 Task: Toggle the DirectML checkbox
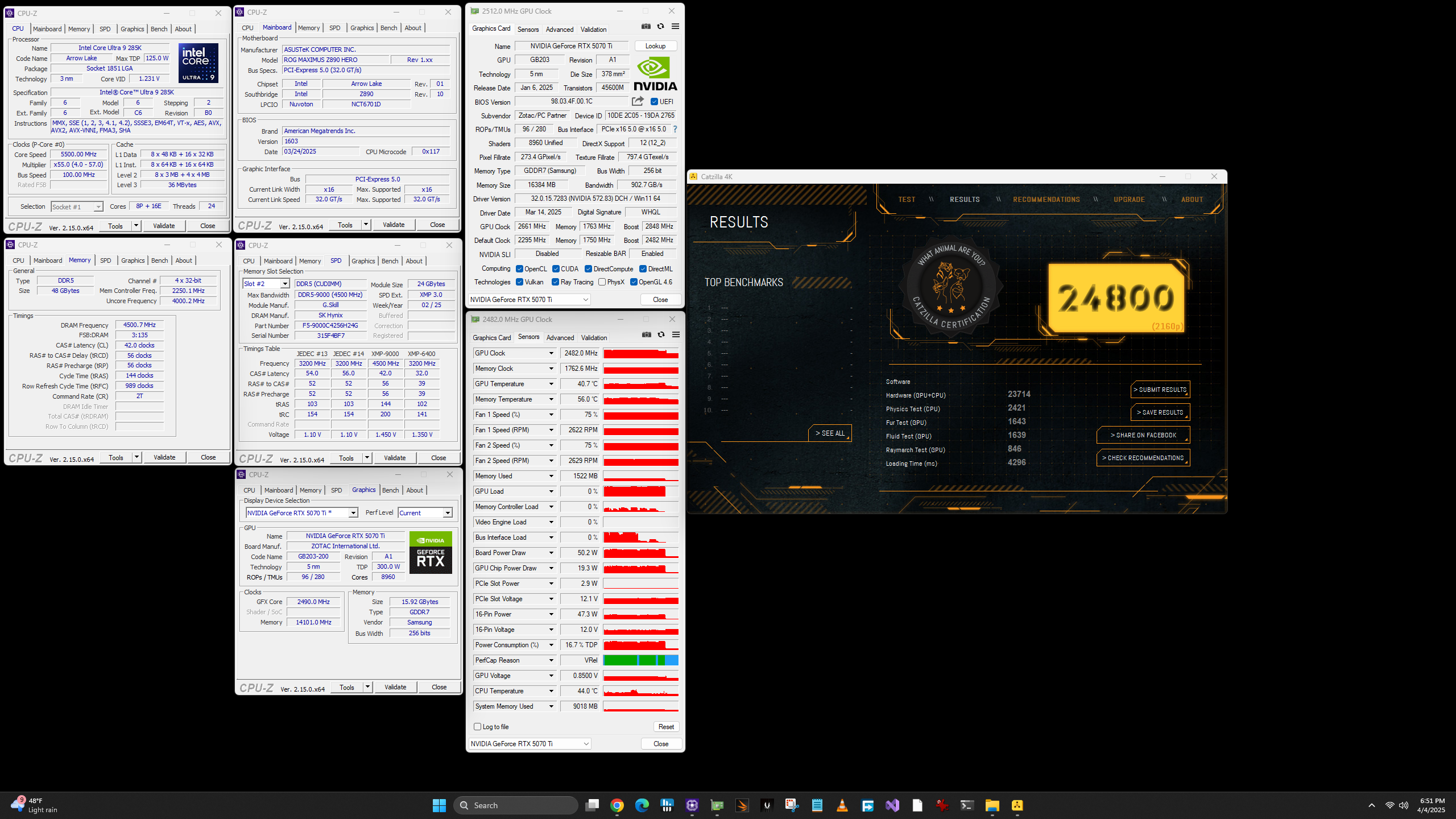click(643, 269)
